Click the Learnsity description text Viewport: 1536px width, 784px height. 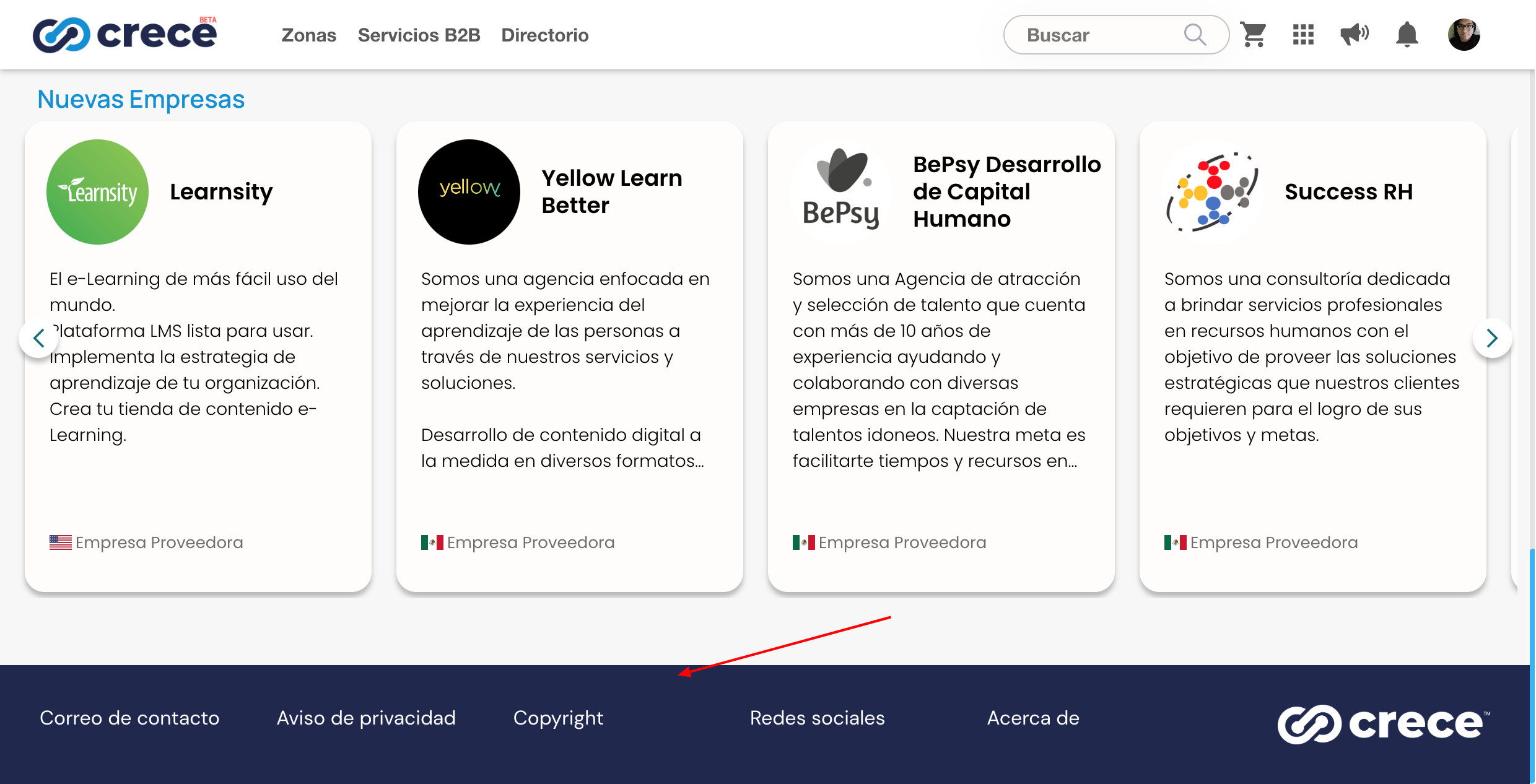click(x=194, y=357)
